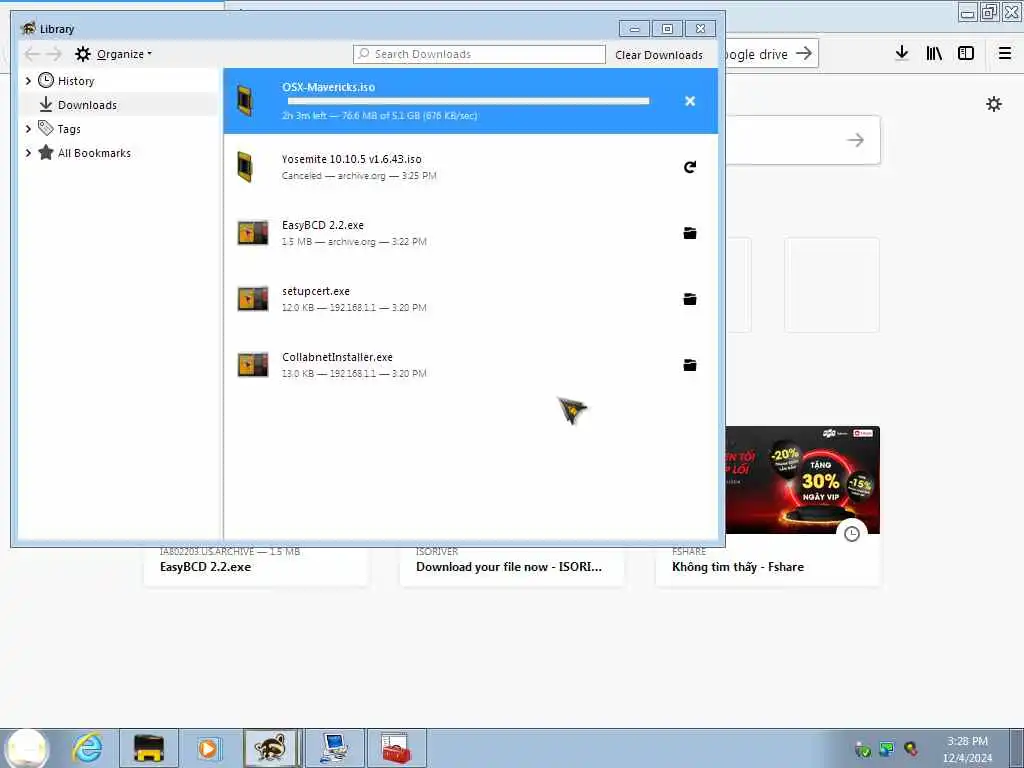Open containing folder for CollabnetInstaller.exe
The width and height of the screenshot is (1024, 768).
(690, 365)
